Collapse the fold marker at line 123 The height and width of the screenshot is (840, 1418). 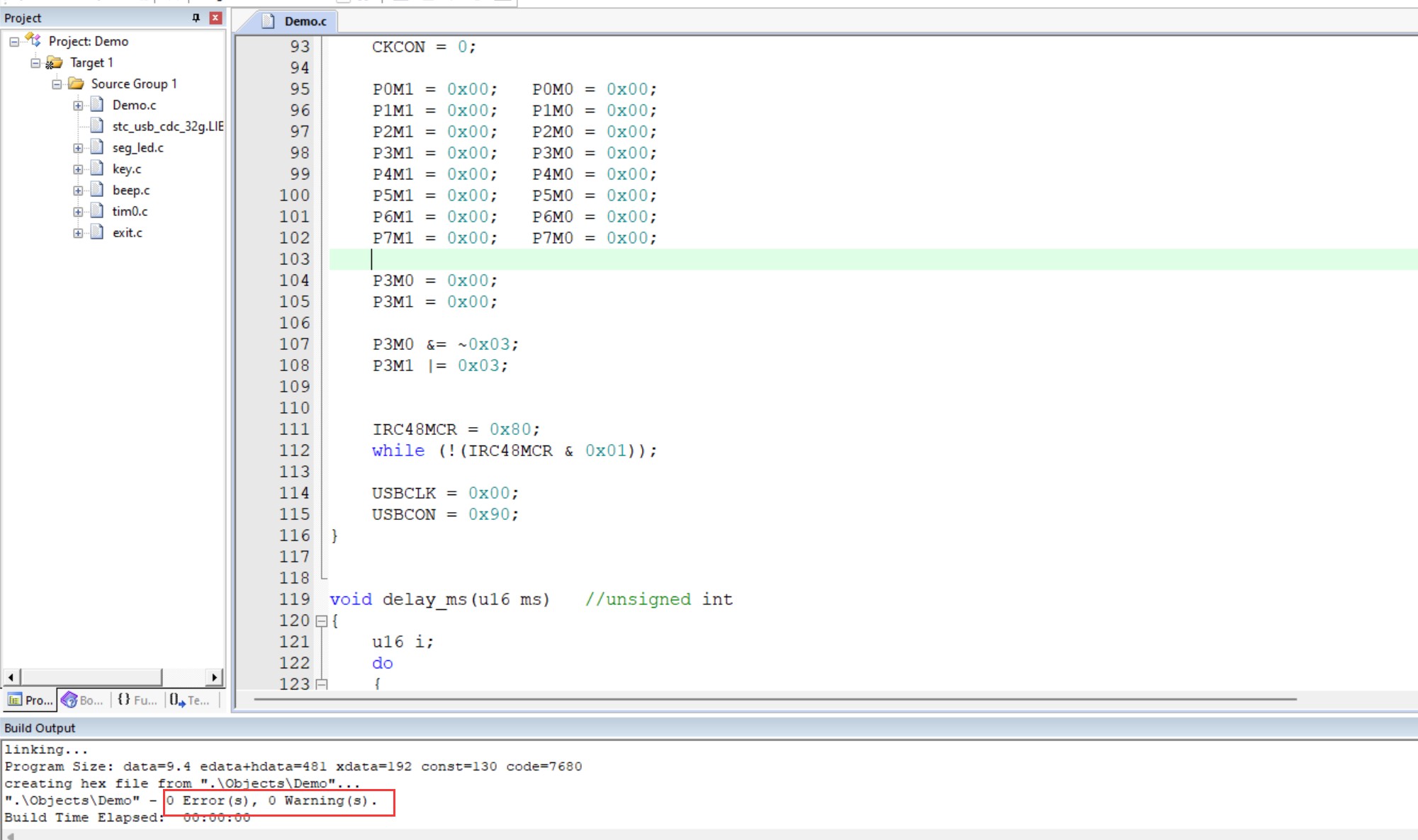[321, 684]
